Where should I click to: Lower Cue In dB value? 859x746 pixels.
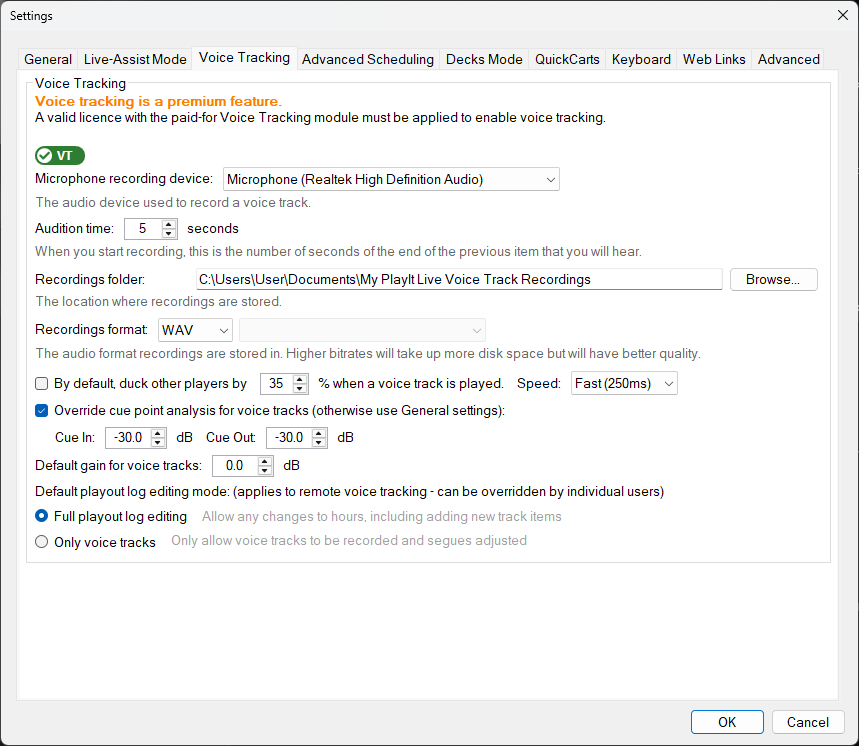(158, 443)
